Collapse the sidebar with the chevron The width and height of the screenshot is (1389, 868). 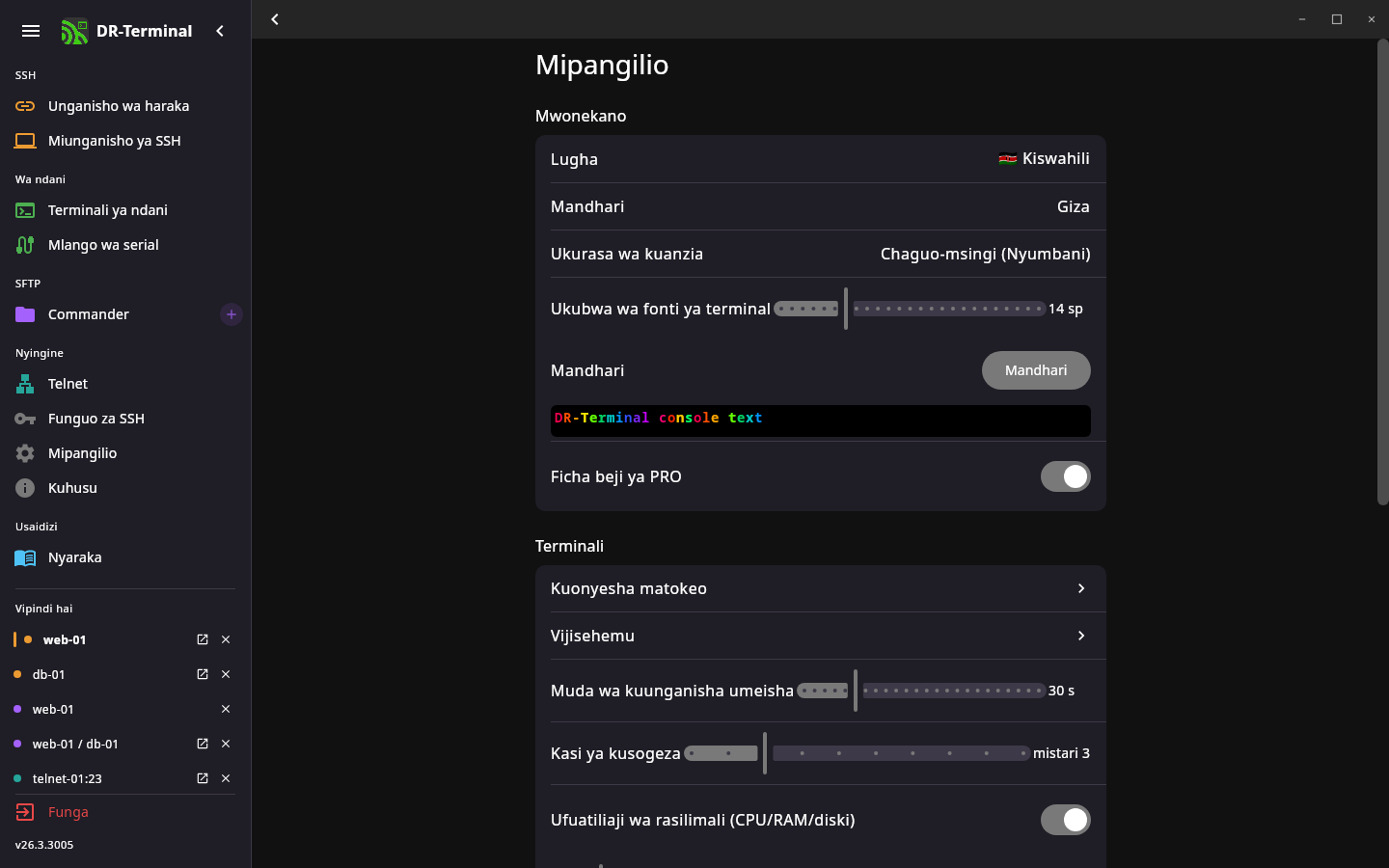220,31
